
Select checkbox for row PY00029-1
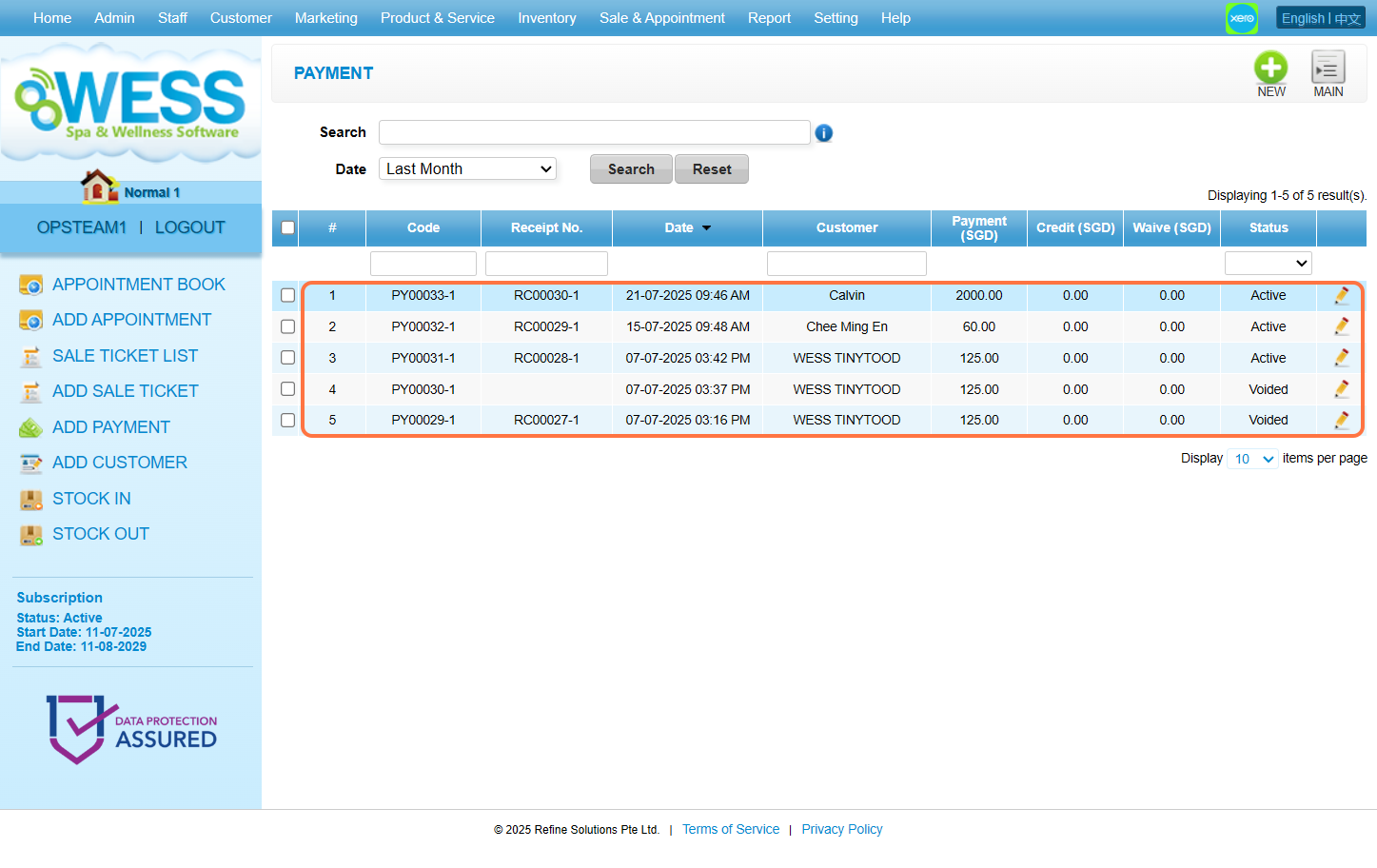287,420
